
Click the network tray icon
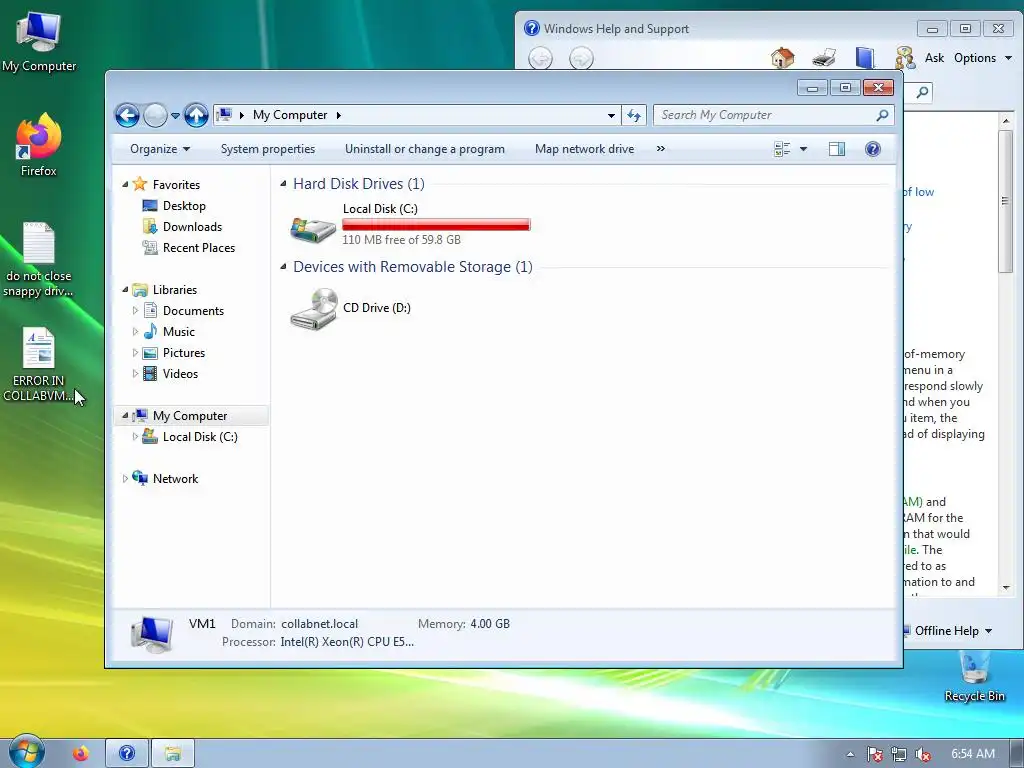pos(899,754)
